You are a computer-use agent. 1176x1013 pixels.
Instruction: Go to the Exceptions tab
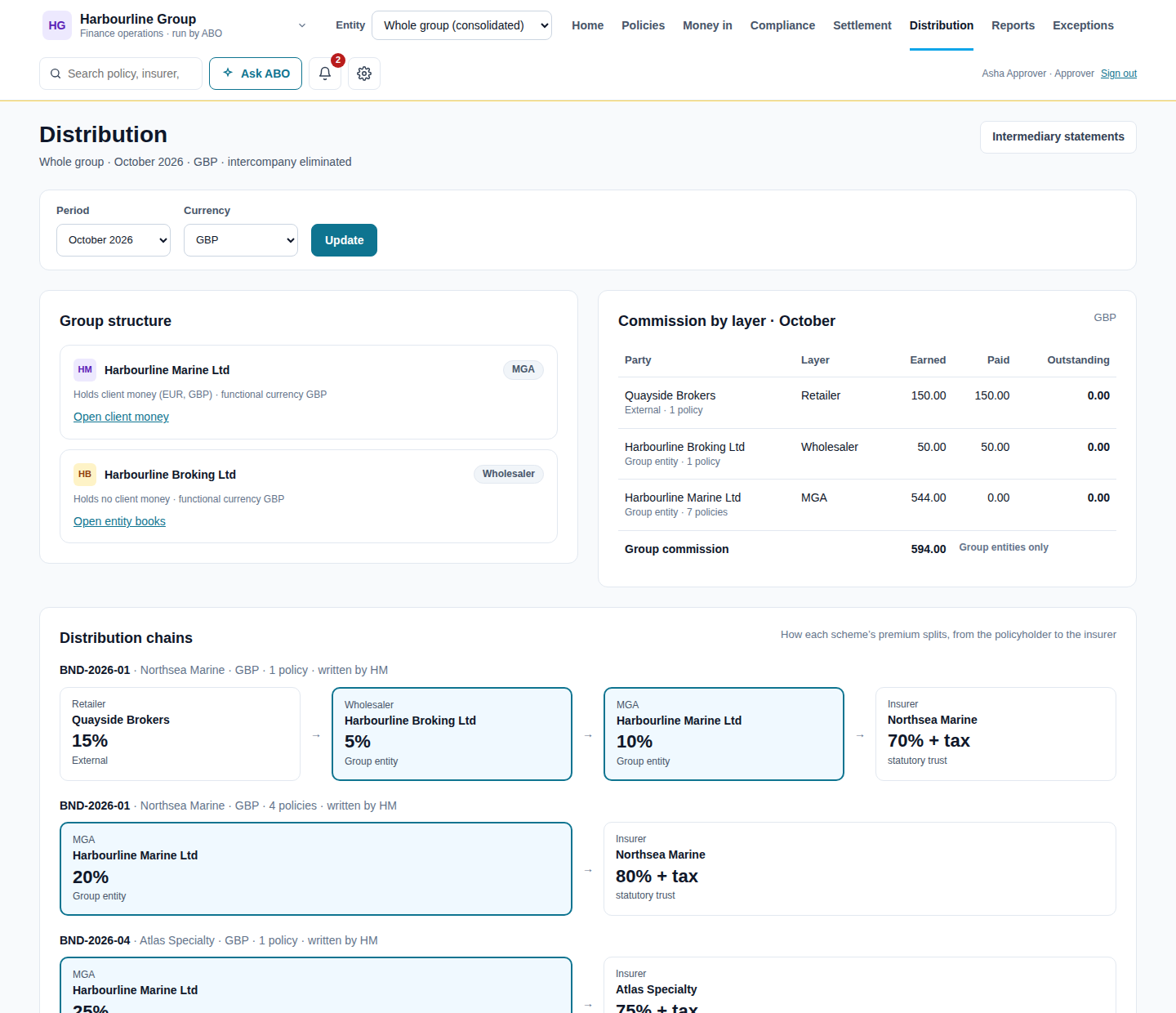(x=1083, y=25)
